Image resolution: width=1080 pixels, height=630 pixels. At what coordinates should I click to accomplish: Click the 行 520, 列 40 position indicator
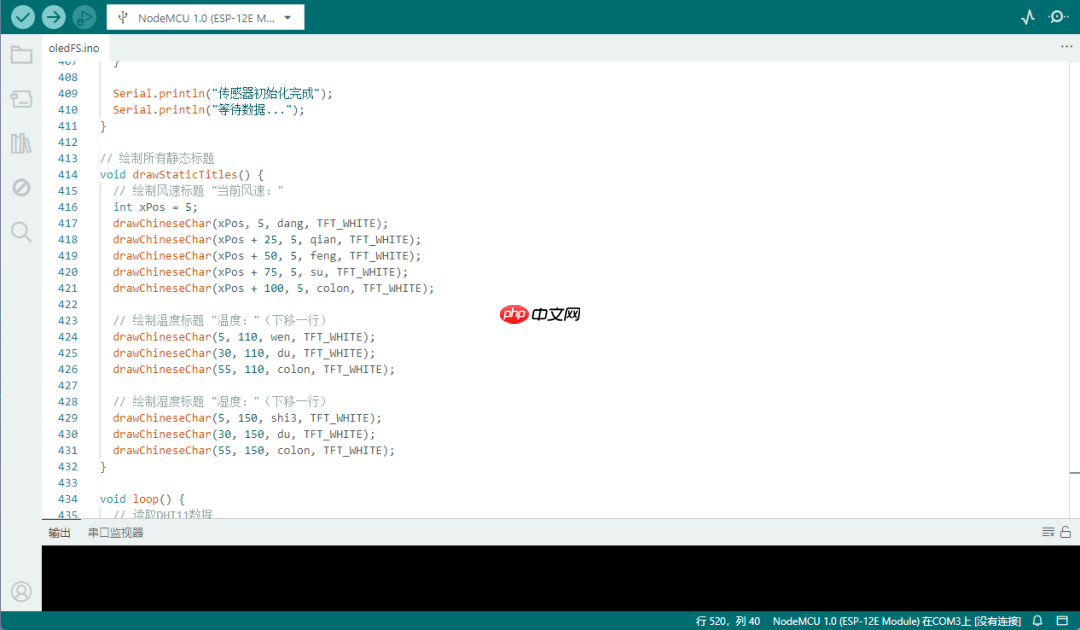[727, 621]
